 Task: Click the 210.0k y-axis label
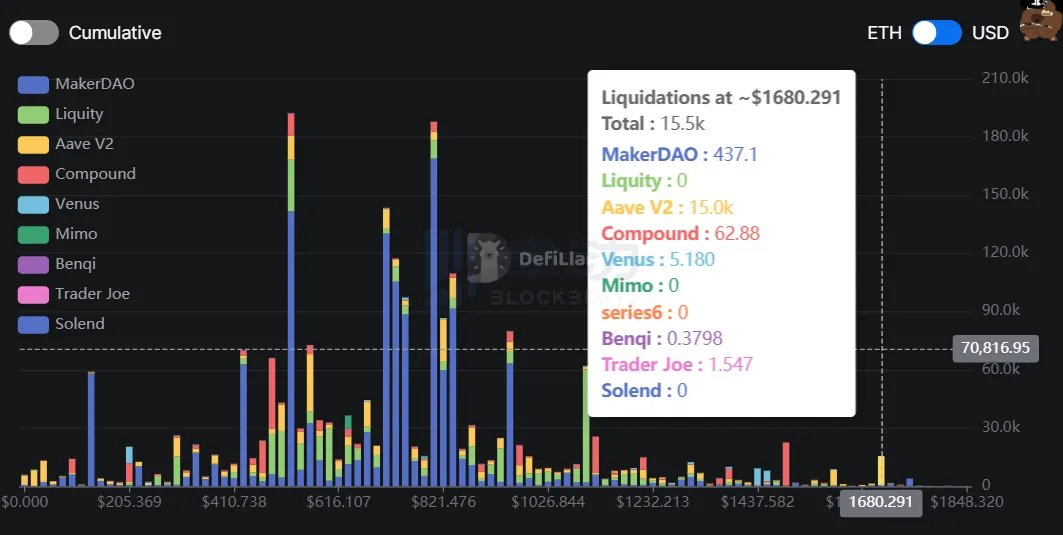1005,78
